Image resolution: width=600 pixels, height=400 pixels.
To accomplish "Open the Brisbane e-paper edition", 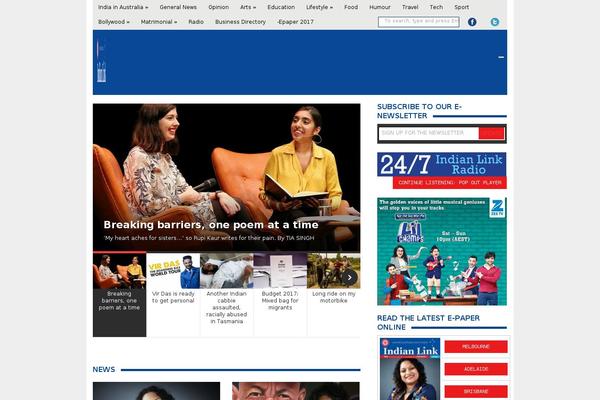I will (476, 392).
